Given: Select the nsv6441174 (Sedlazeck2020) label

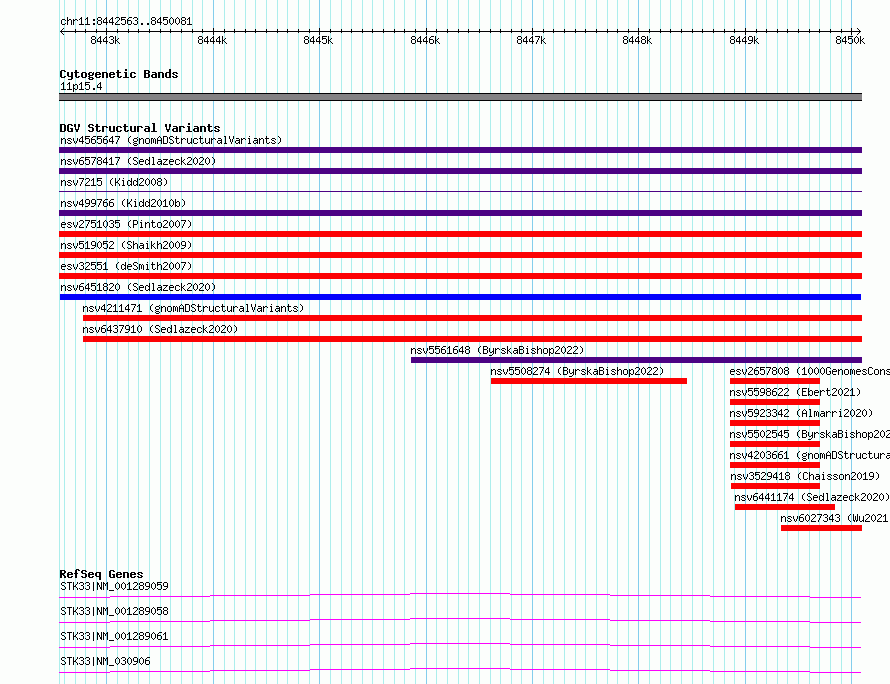Looking at the screenshot, I should [812, 497].
